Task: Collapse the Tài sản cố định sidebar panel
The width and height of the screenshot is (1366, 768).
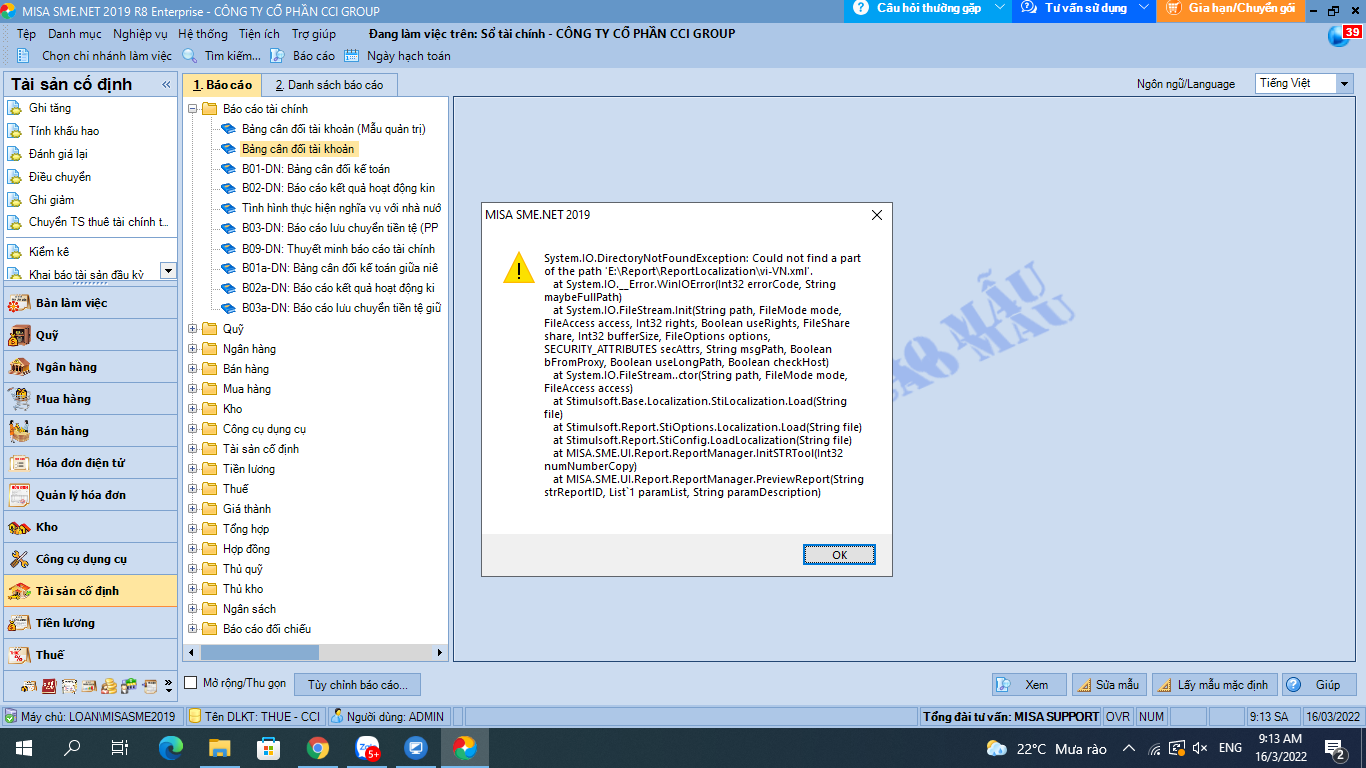Action: (x=167, y=85)
